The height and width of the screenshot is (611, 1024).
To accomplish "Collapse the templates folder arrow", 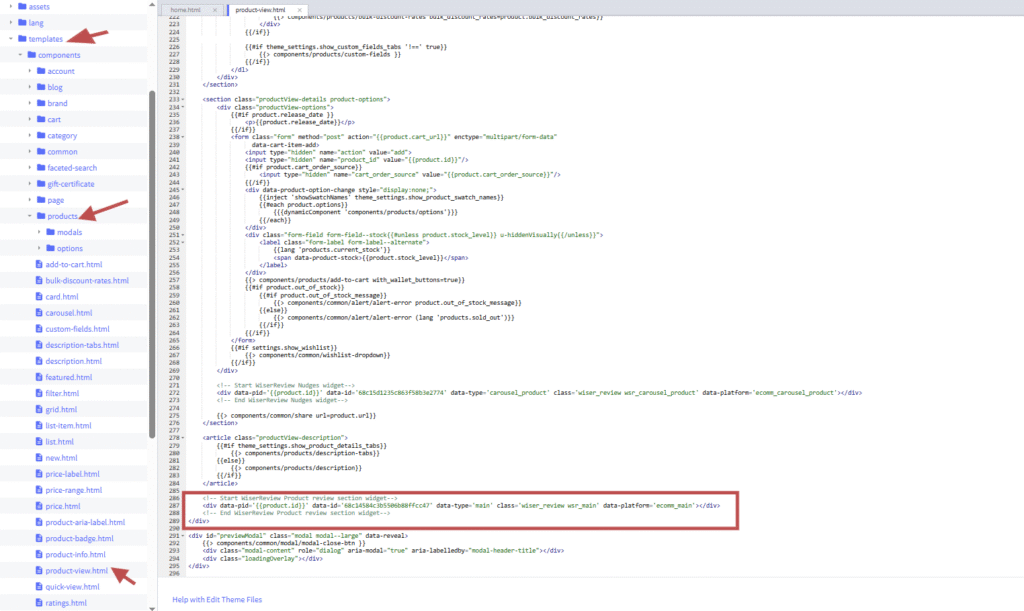I will [x=10, y=38].
